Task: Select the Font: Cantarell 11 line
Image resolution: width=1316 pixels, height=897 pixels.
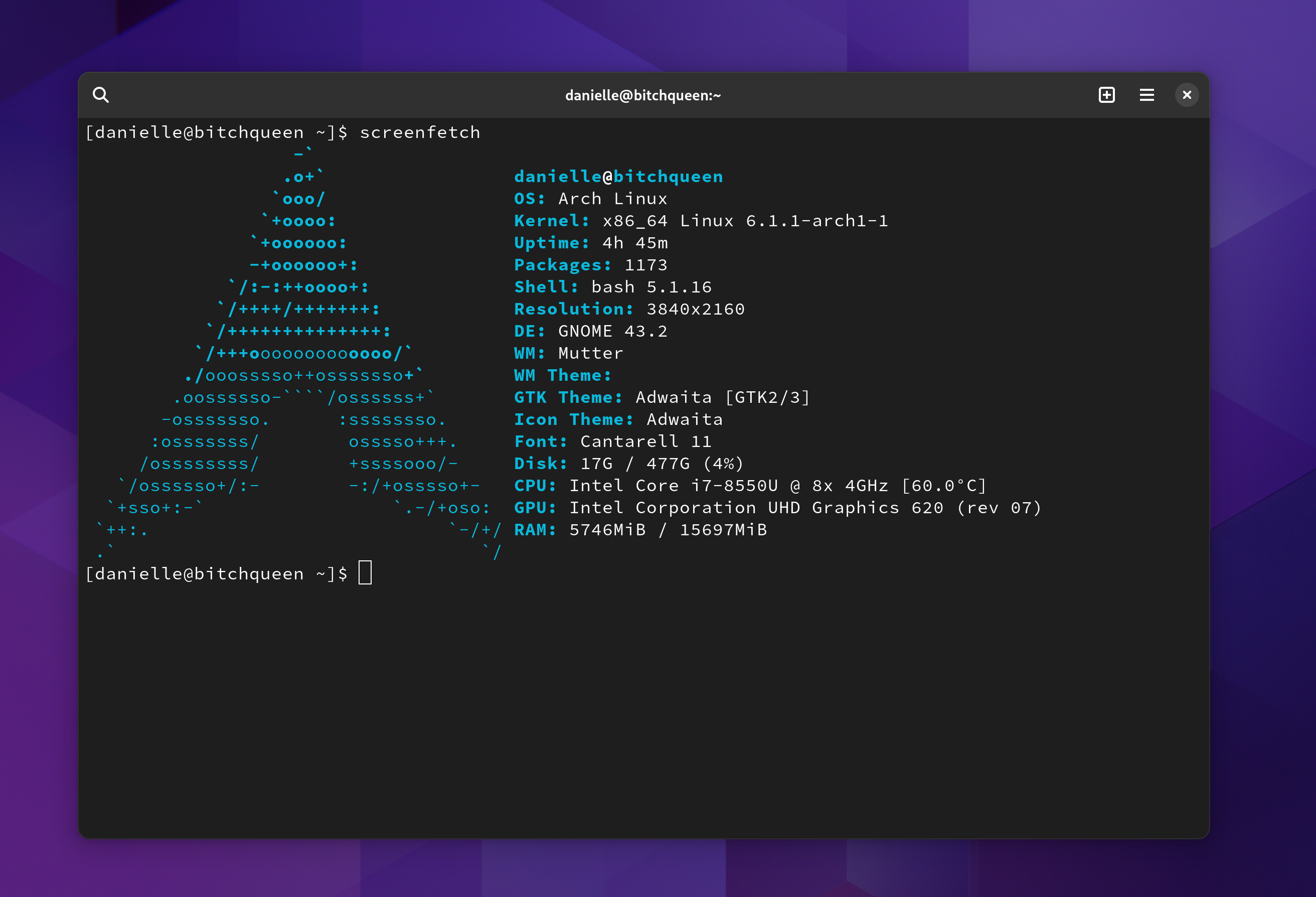Action: coord(613,441)
